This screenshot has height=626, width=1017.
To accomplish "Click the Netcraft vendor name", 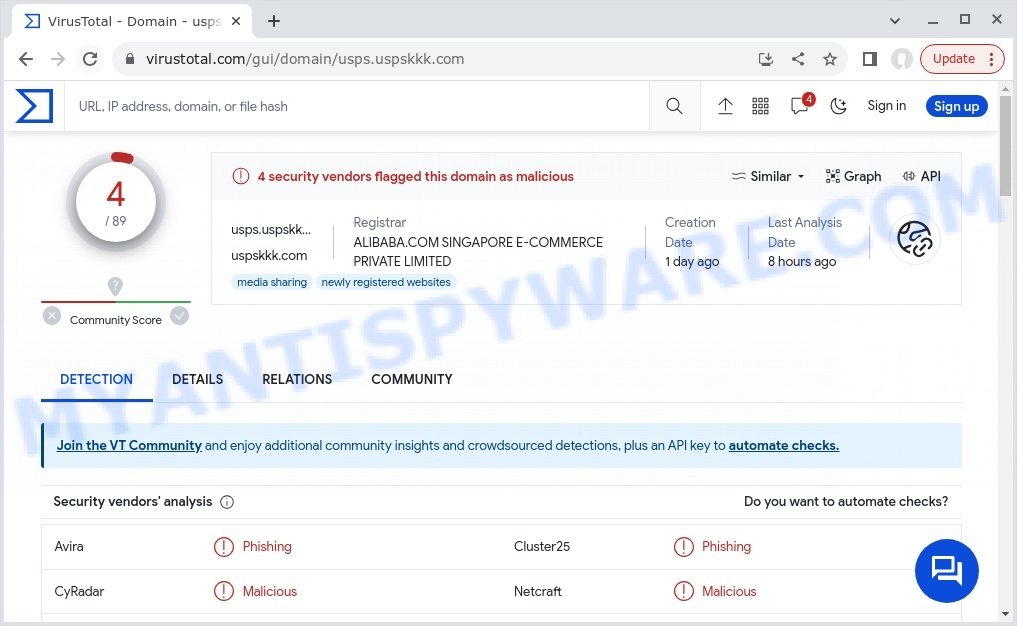I will coord(538,591).
